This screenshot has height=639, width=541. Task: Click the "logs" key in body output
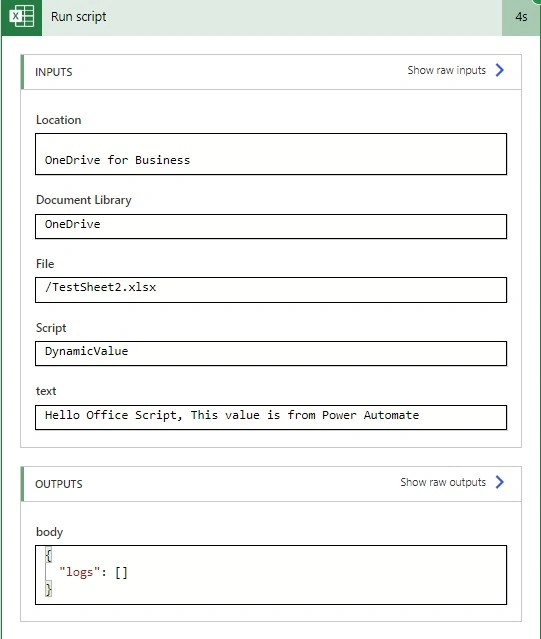(x=79, y=572)
